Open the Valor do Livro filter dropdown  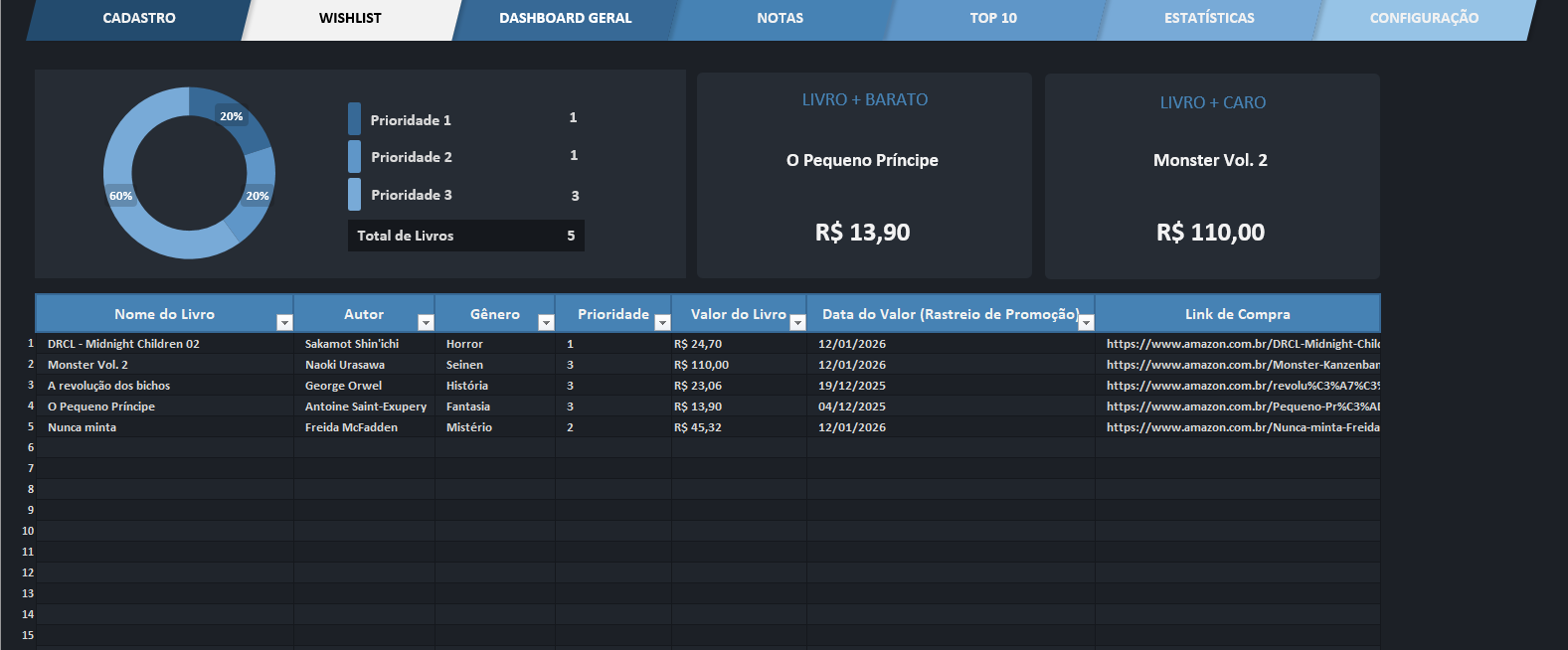pyautogui.click(x=797, y=322)
